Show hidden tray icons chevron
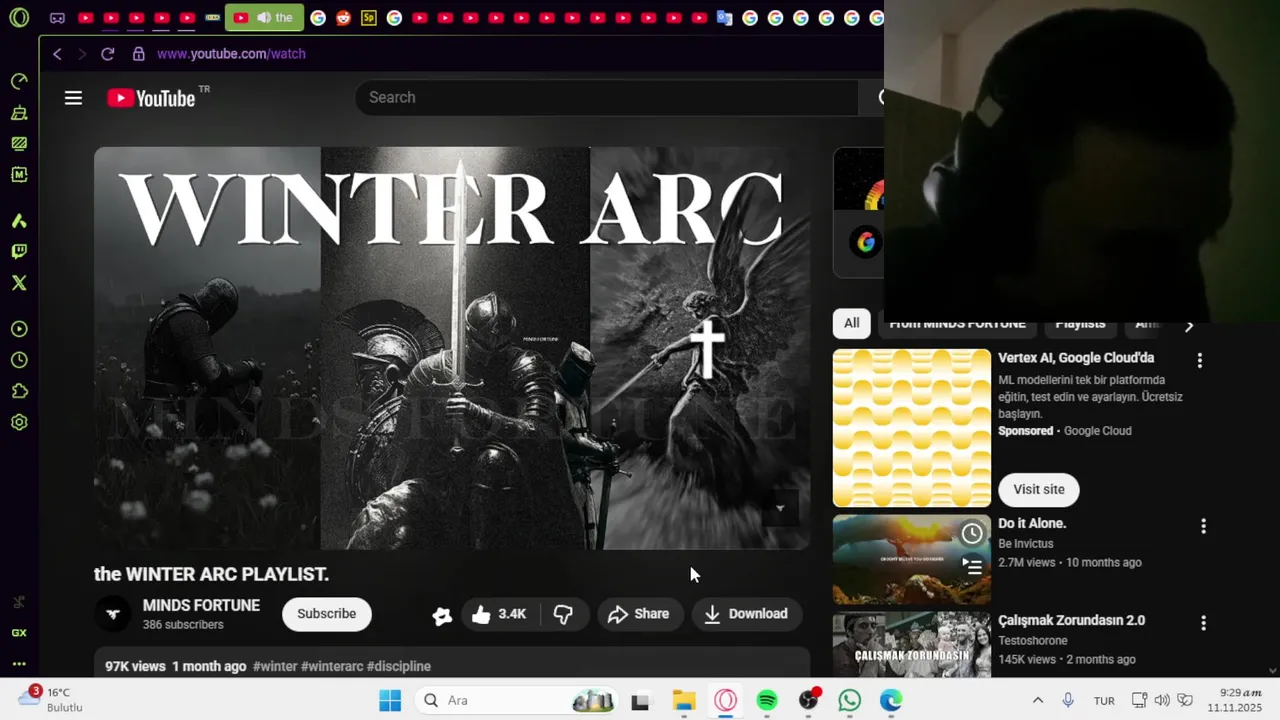The width and height of the screenshot is (1280, 720). [1038, 700]
